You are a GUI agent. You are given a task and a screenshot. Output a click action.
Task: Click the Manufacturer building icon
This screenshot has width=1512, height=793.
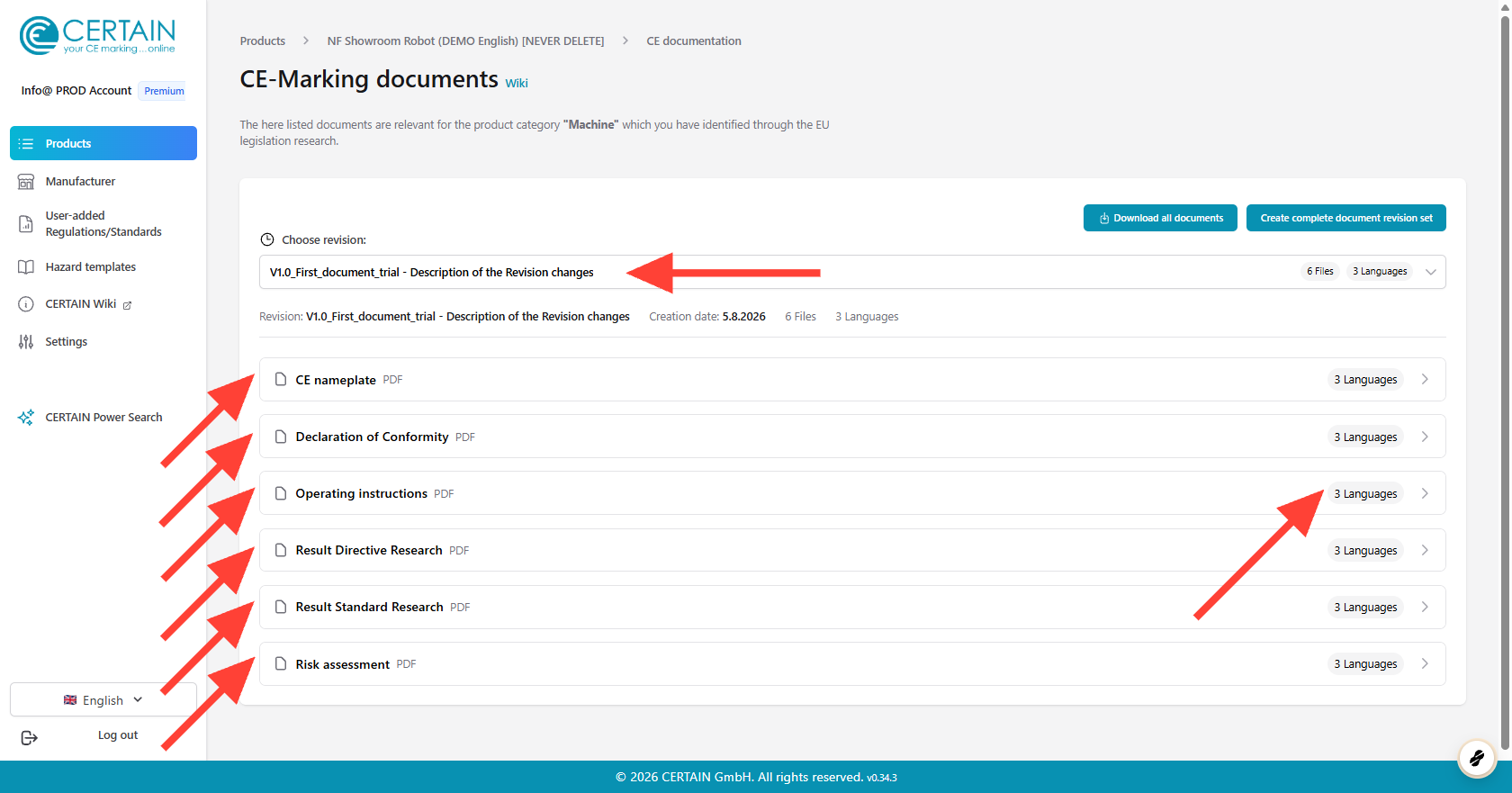pos(26,182)
